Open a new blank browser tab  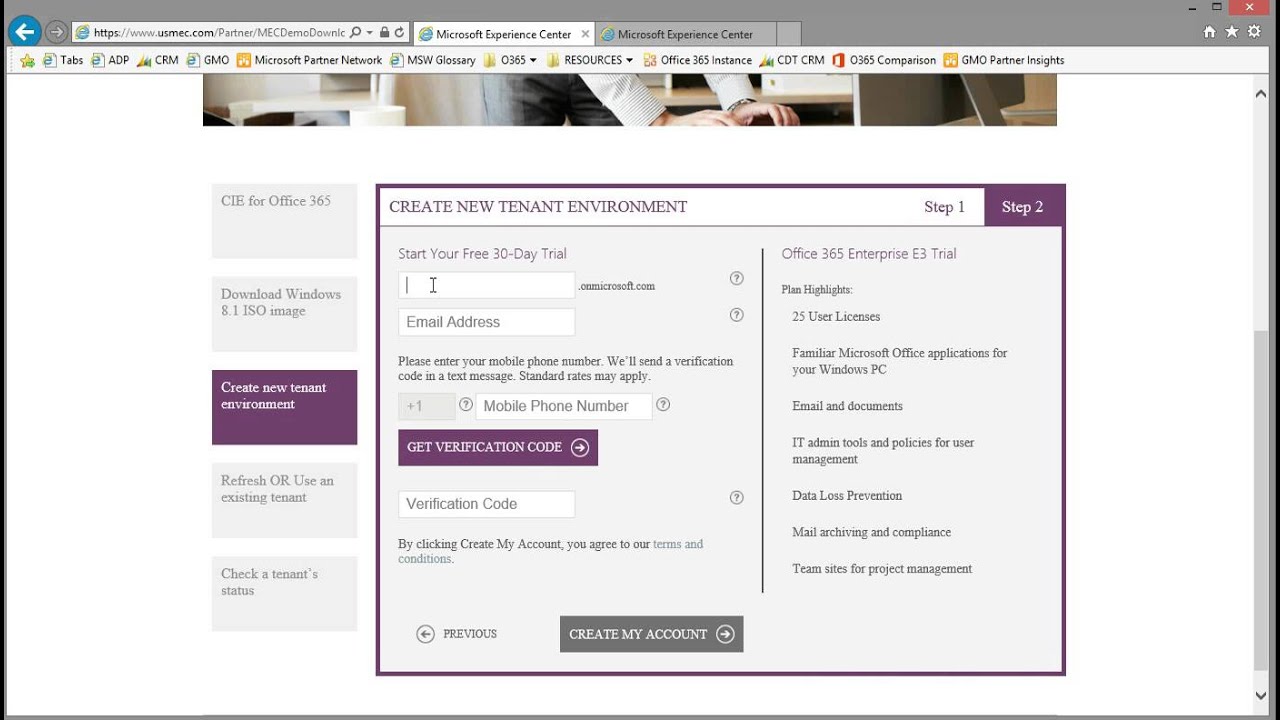788,34
